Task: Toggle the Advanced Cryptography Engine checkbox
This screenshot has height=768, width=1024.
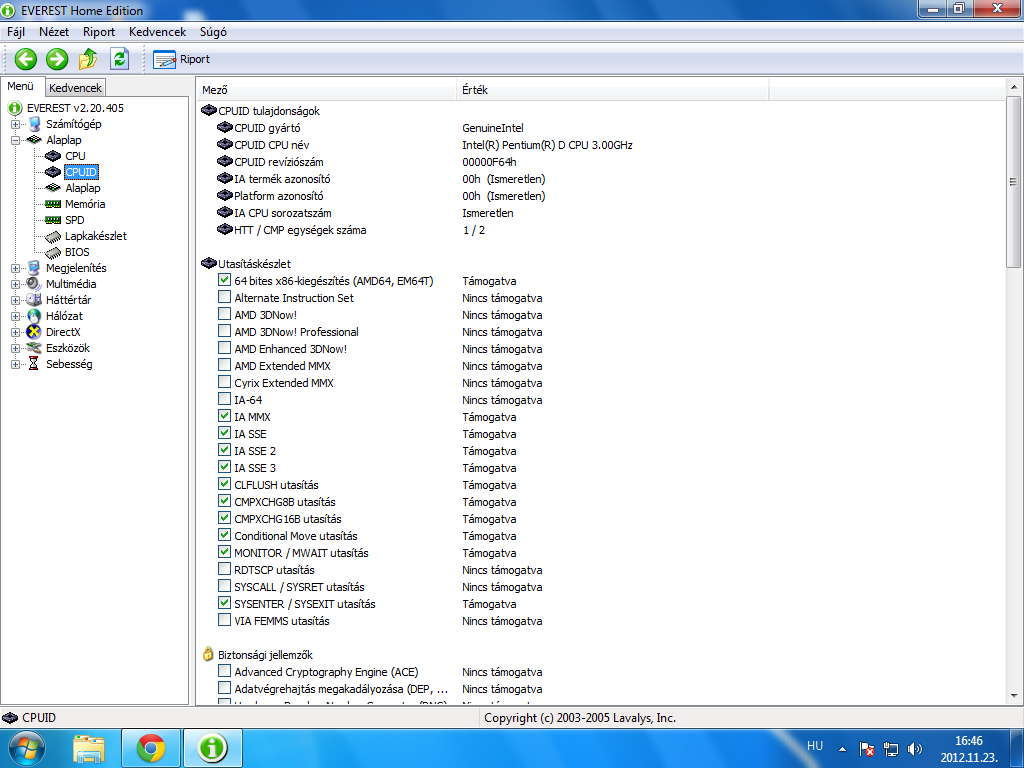Action: 224,671
